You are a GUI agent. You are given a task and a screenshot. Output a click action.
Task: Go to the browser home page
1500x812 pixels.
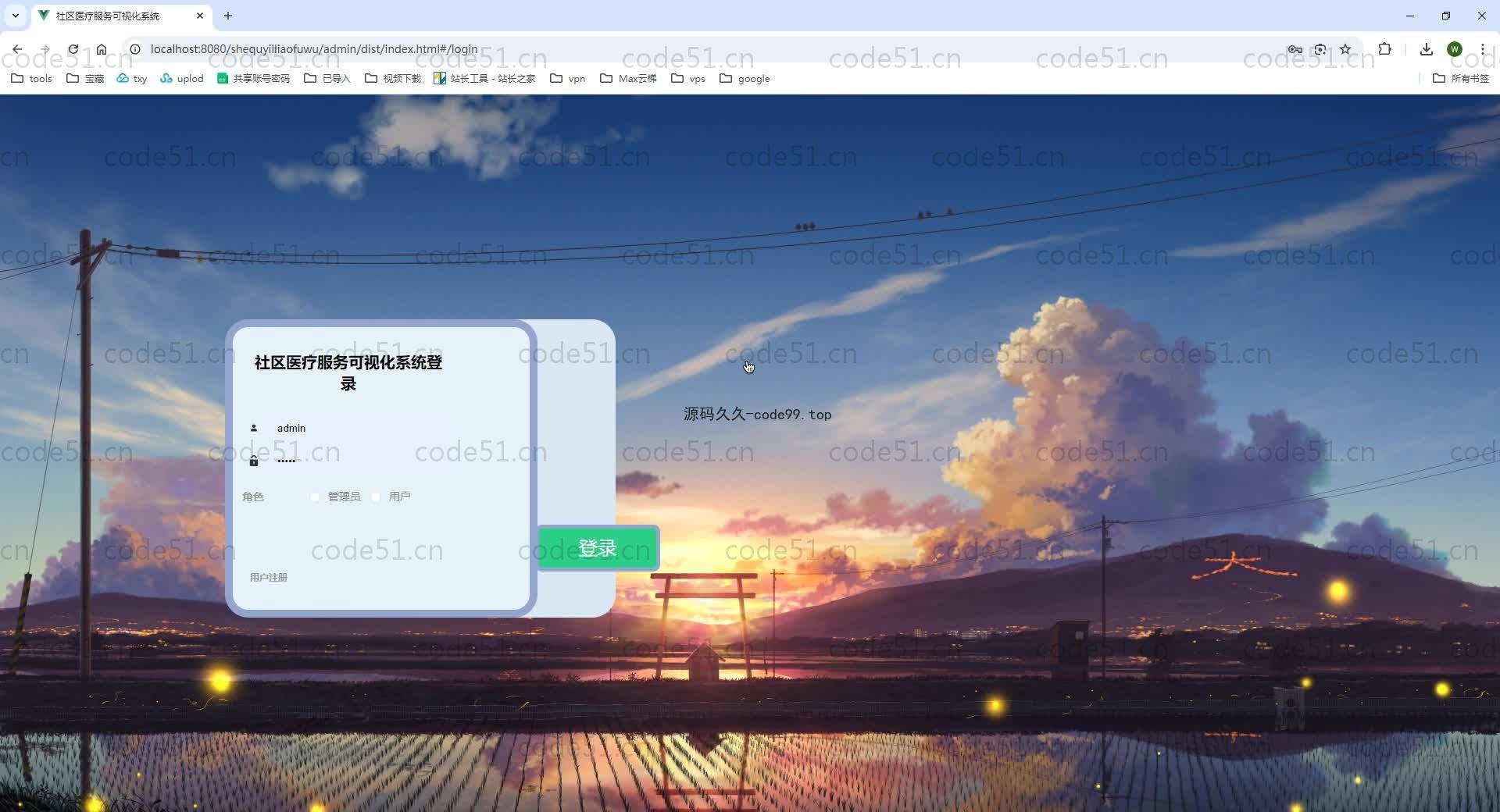point(102,49)
